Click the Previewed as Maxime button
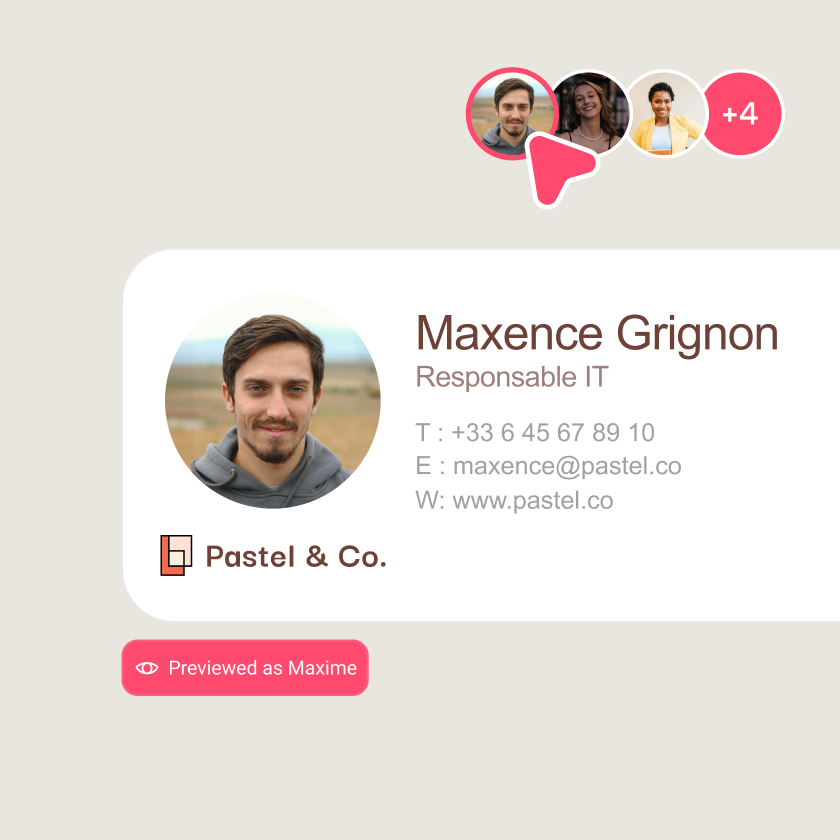The width and height of the screenshot is (840, 840). (x=245, y=668)
